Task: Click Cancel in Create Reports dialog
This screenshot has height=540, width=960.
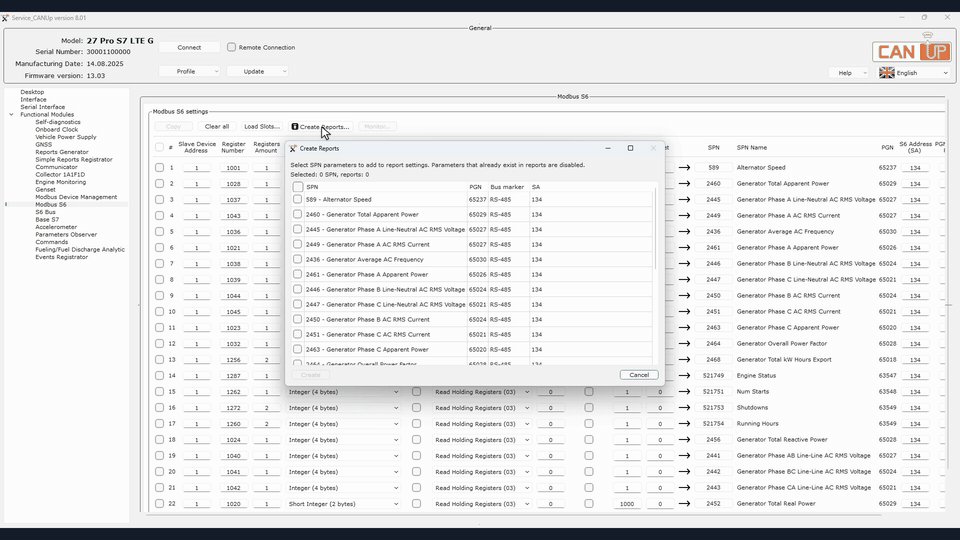Action: click(x=639, y=375)
